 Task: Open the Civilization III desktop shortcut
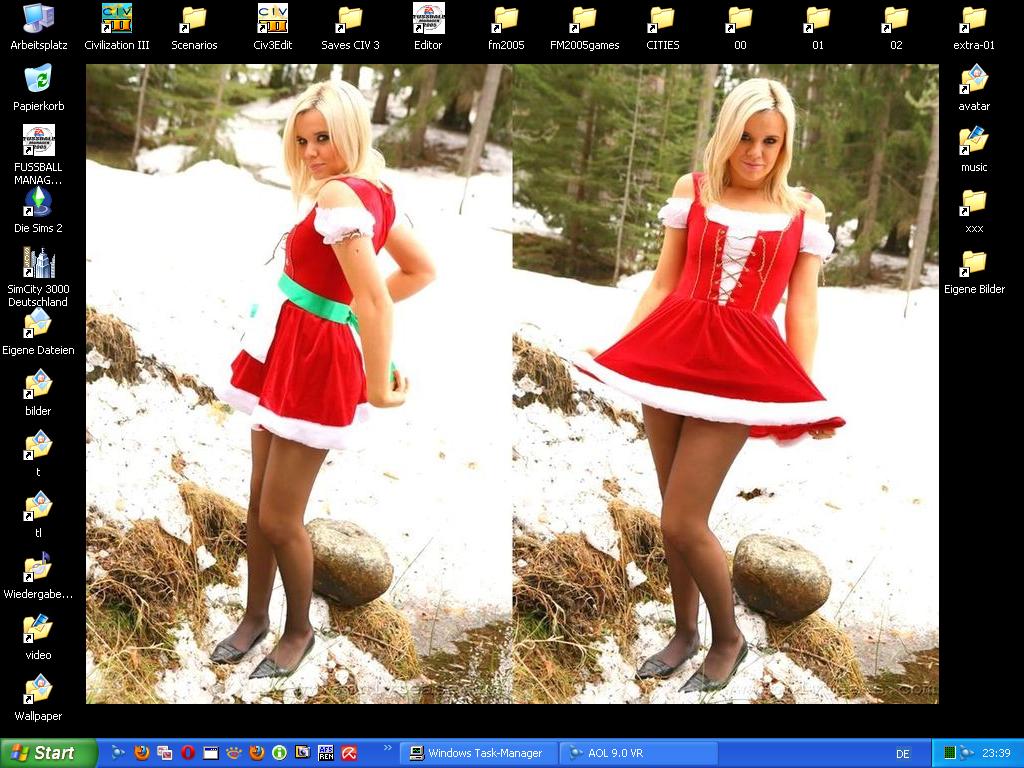point(117,19)
